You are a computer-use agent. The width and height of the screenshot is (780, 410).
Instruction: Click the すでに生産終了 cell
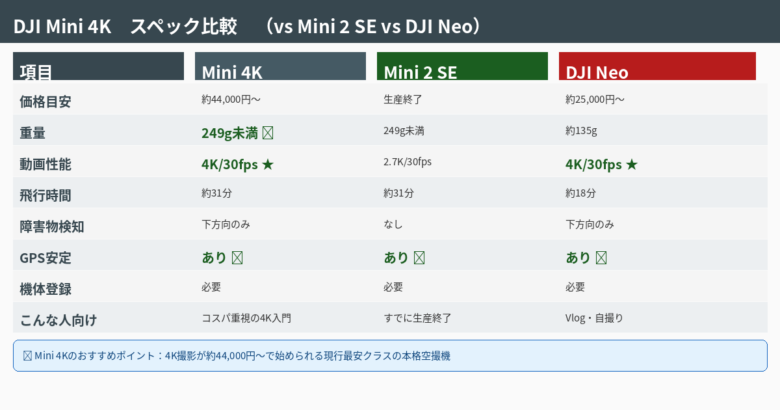coord(417,318)
